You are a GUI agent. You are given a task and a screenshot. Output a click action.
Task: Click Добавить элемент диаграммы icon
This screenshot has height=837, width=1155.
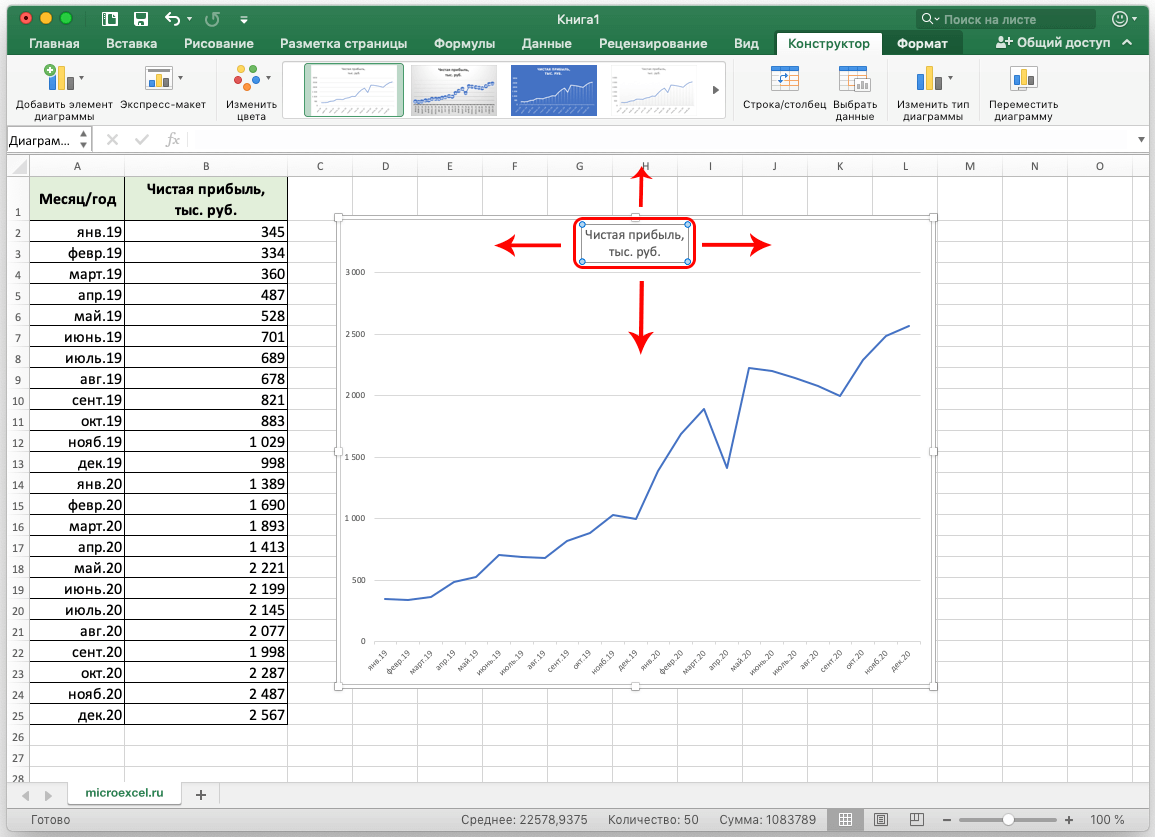coord(59,77)
